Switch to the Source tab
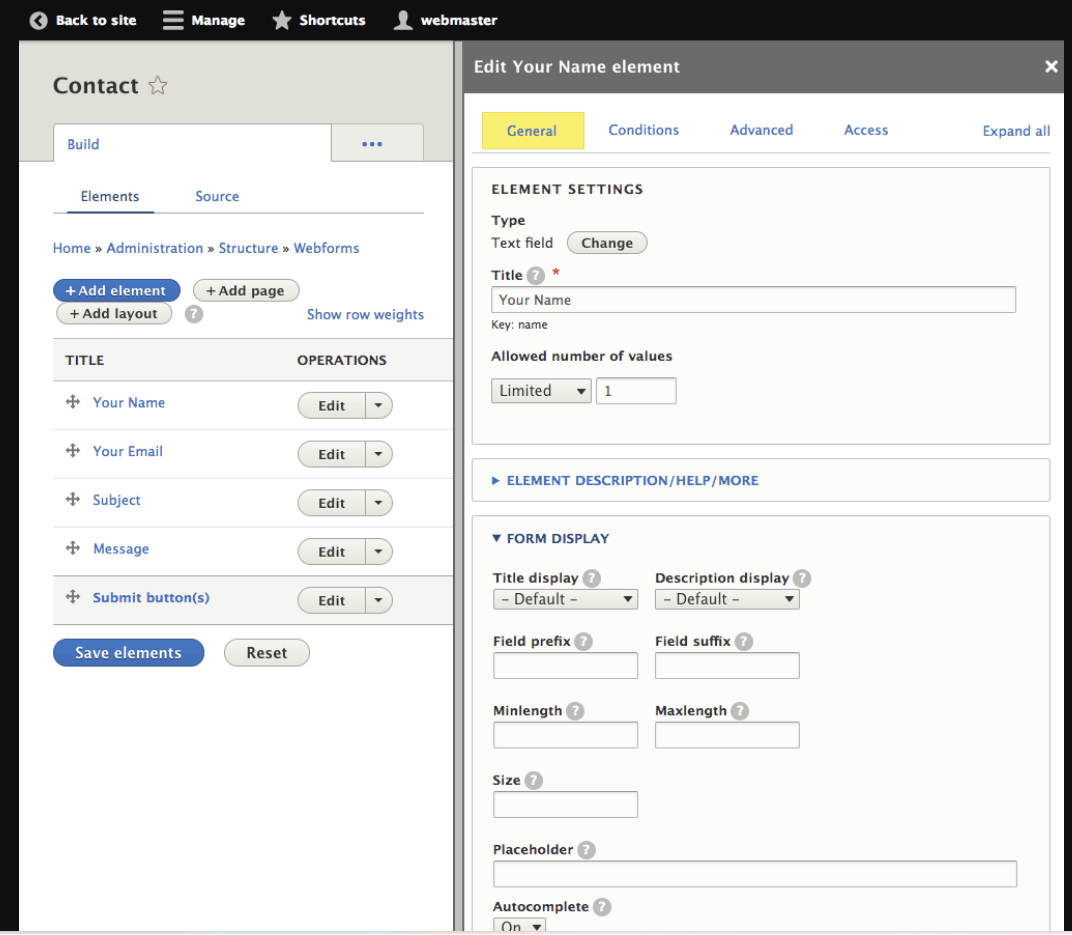 (x=217, y=196)
